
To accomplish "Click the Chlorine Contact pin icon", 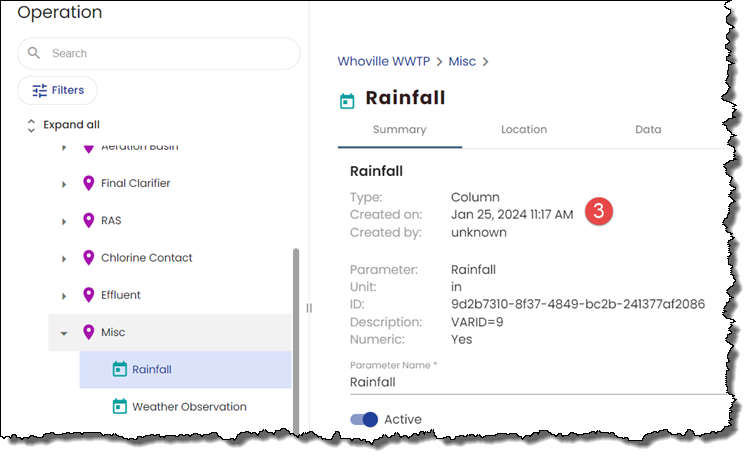I will point(88,258).
